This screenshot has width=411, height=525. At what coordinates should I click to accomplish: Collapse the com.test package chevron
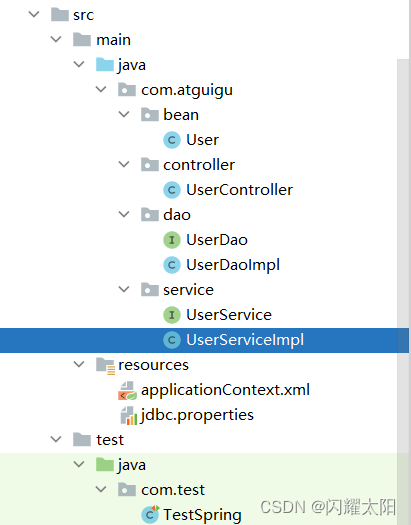pyautogui.click(x=101, y=489)
